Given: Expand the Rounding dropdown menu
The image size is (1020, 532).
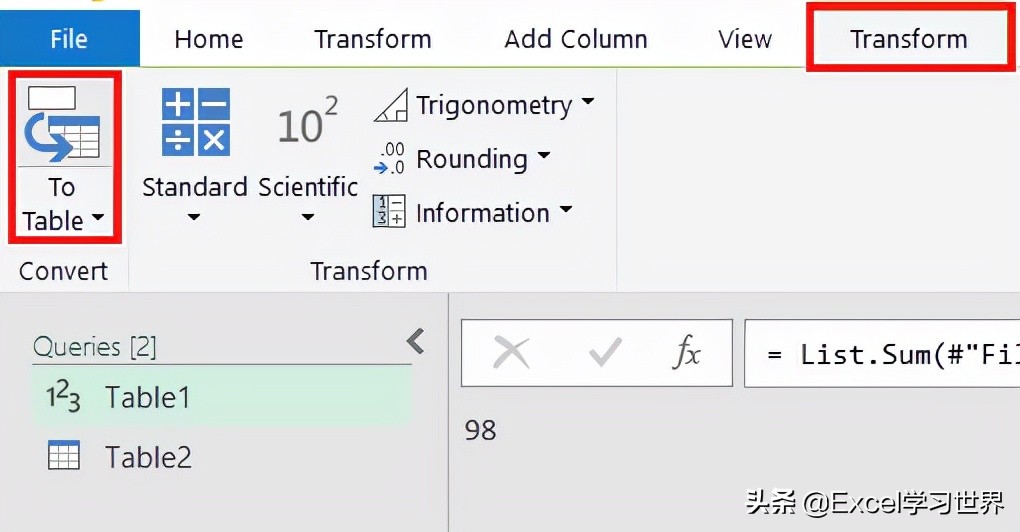Looking at the screenshot, I should (x=544, y=157).
